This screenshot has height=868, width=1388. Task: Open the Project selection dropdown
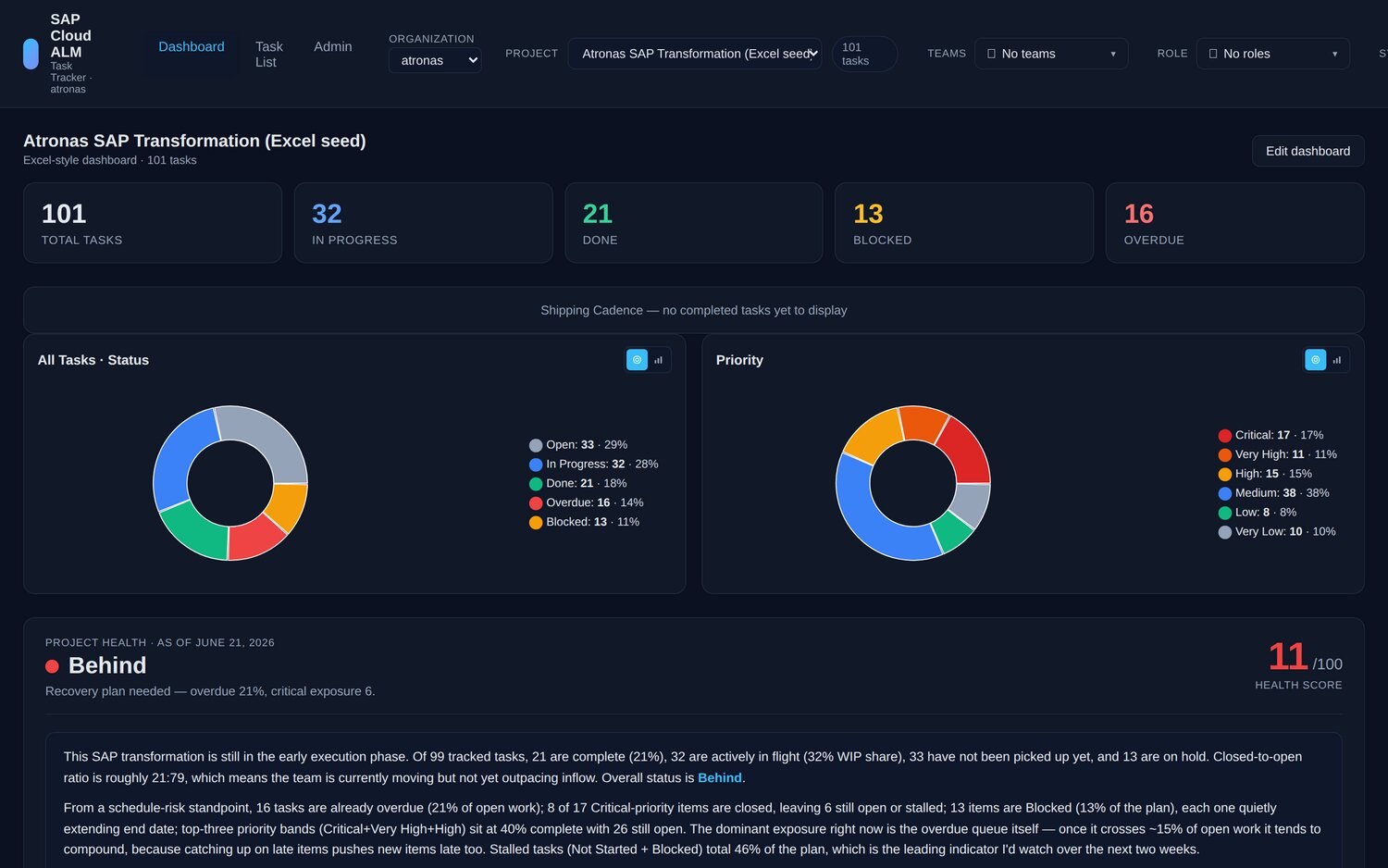pyautogui.click(x=694, y=54)
